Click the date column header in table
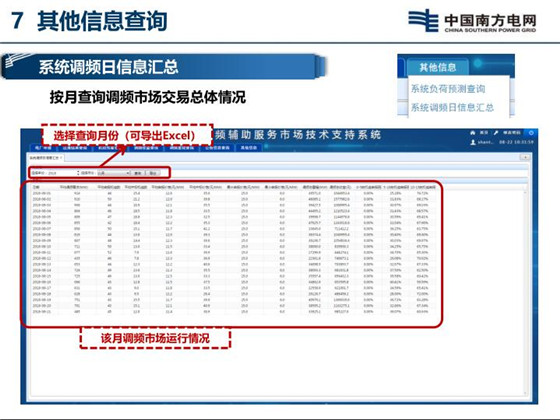The height and width of the screenshot is (420, 560). pos(36,187)
